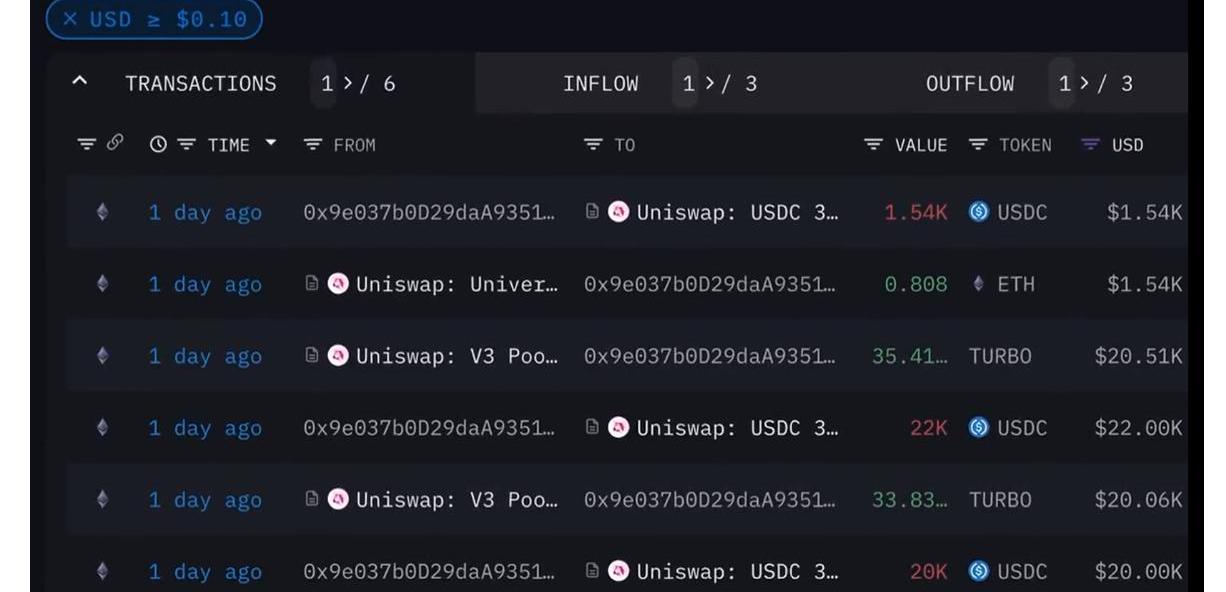
Task: Open the filter icon for From column
Action: (313, 145)
